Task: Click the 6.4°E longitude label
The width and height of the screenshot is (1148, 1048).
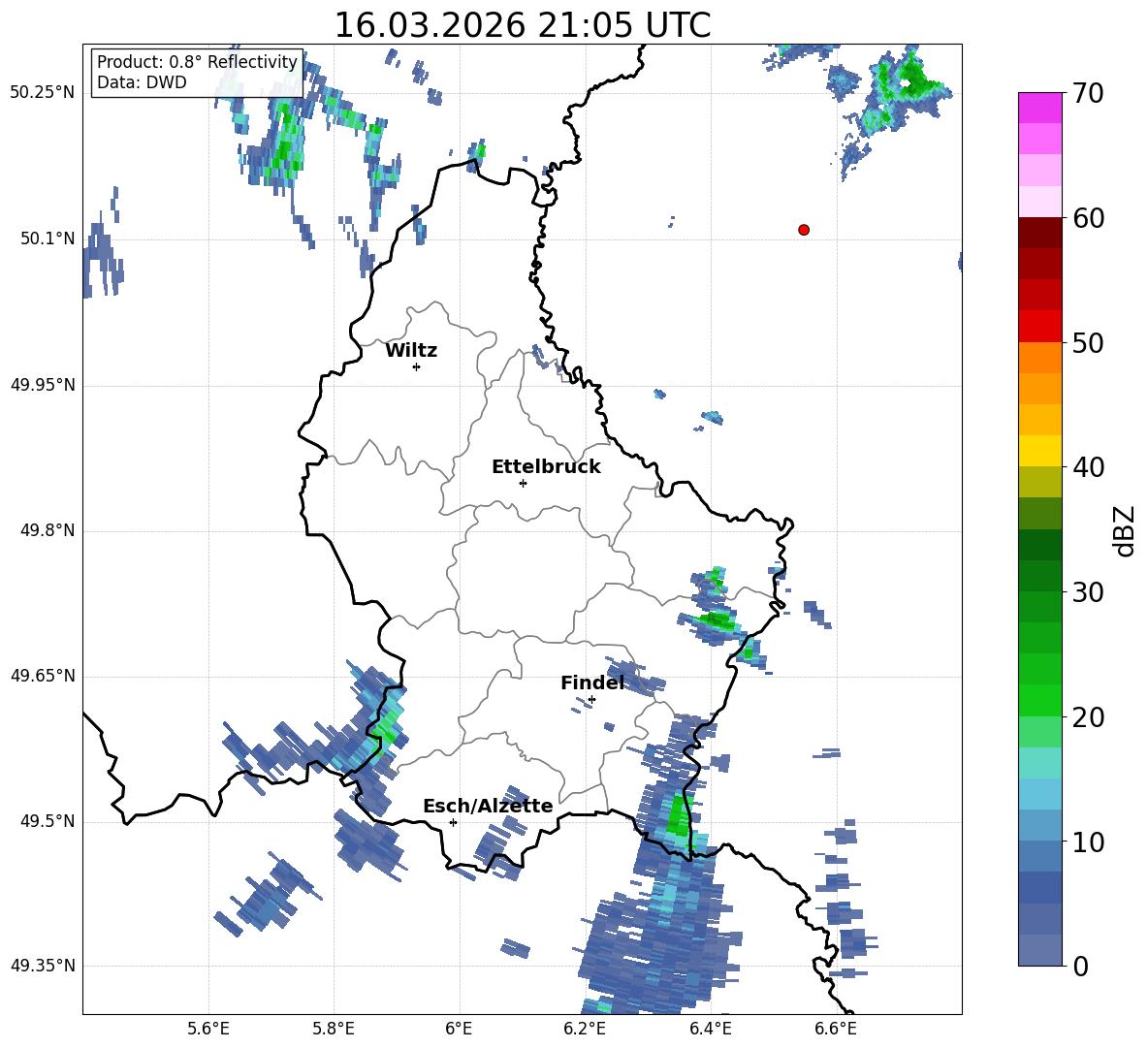Action: 710,1029
